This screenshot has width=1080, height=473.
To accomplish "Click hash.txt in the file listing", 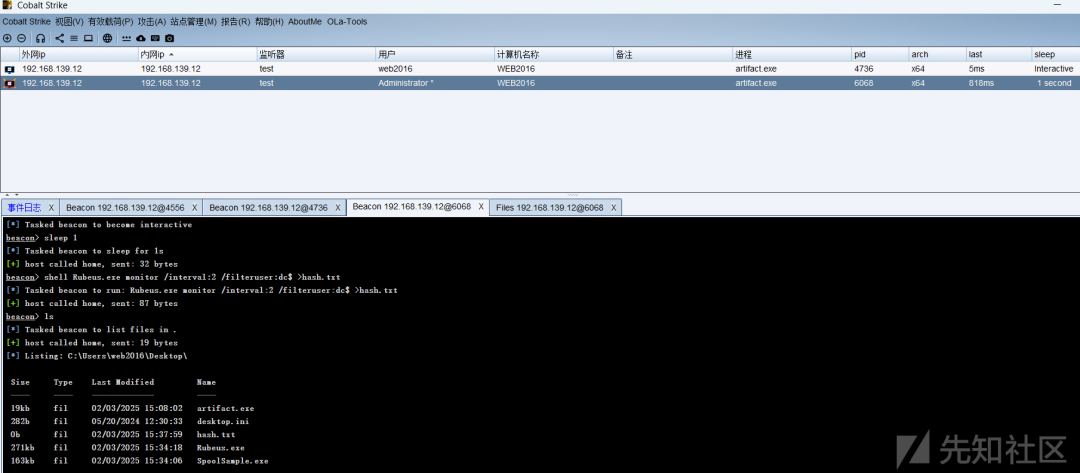I will (216, 434).
